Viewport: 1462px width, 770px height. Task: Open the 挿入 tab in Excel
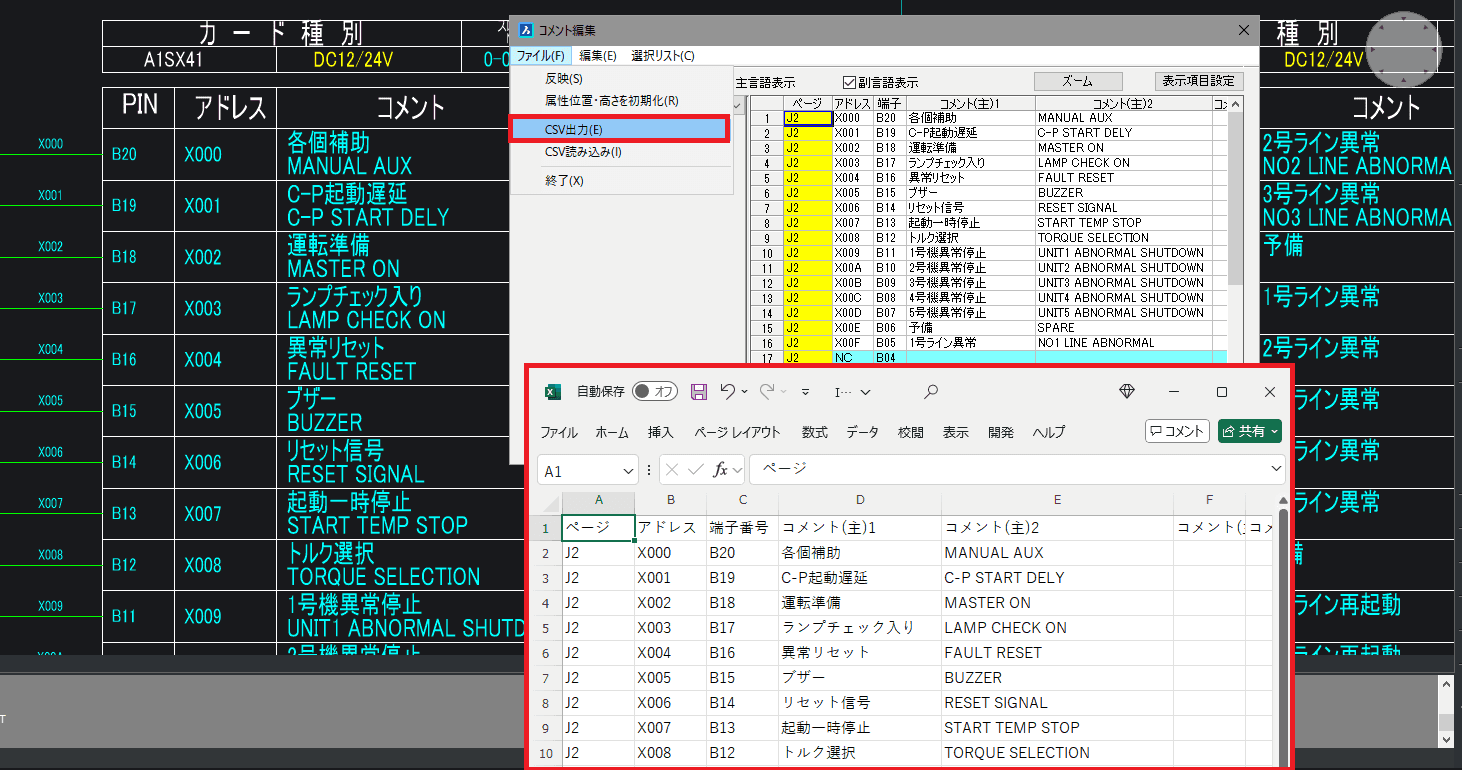660,432
